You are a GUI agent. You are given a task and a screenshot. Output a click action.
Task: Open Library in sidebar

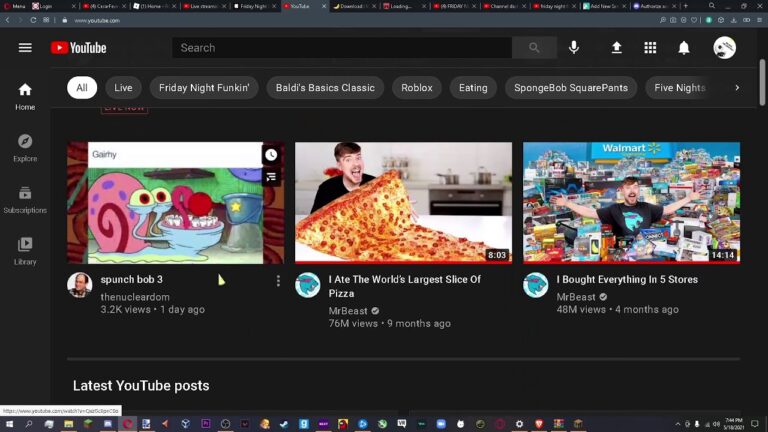(25, 251)
